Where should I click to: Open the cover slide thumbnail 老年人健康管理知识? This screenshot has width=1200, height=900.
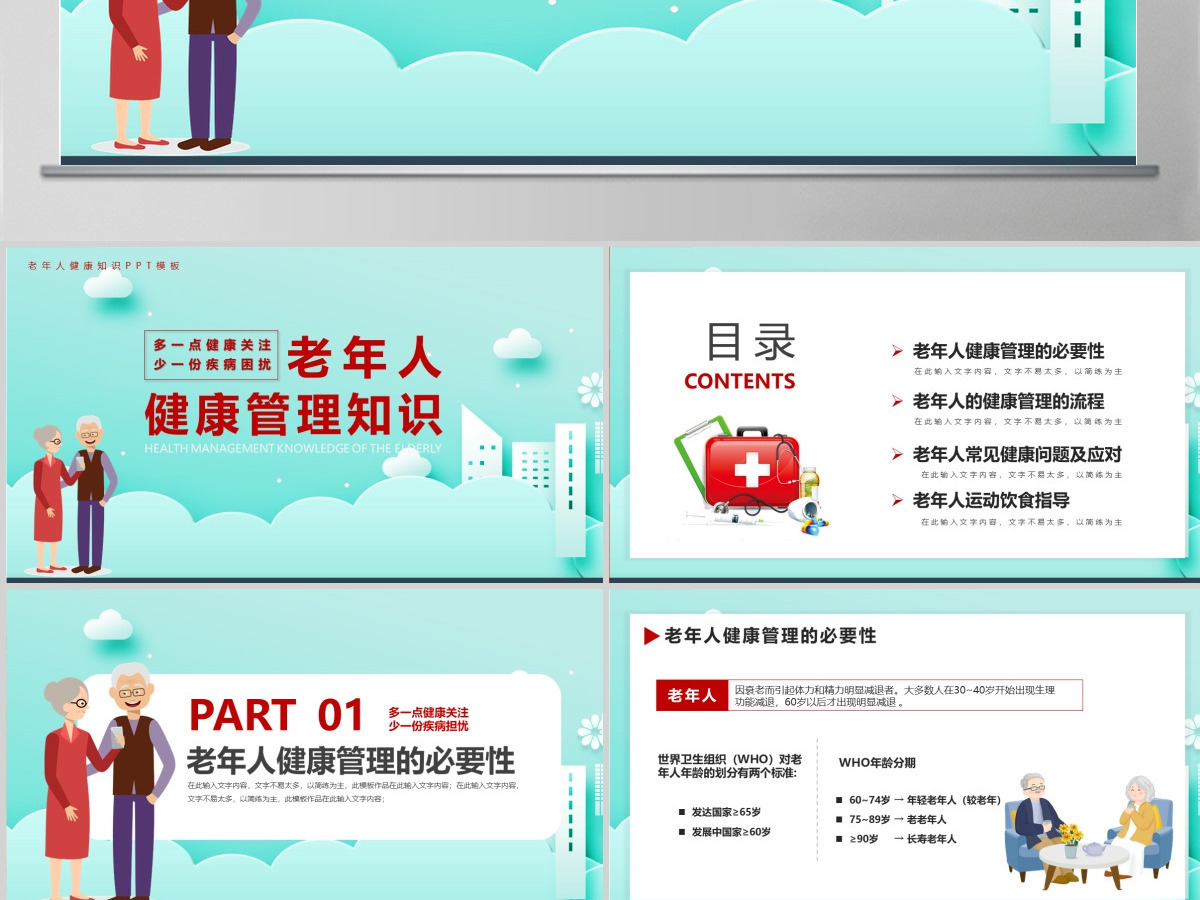pyautogui.click(x=305, y=414)
